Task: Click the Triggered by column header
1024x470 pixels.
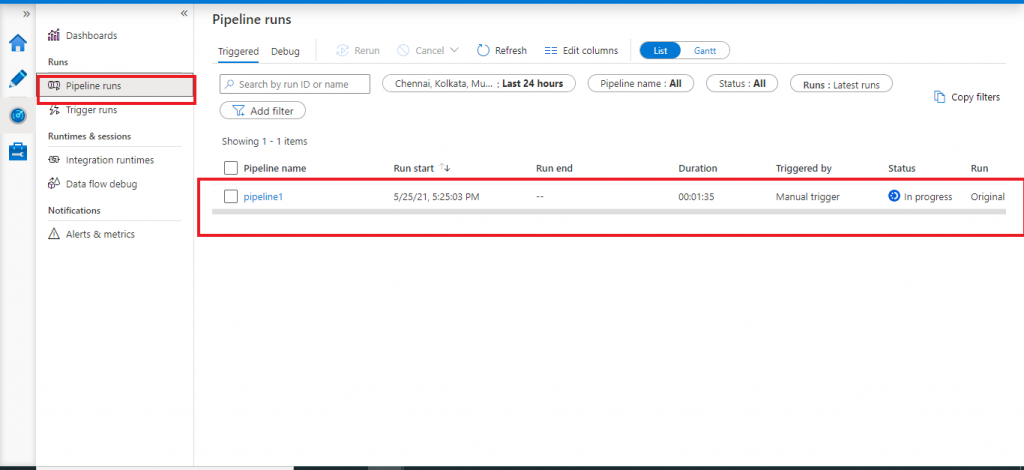Action: (x=803, y=168)
